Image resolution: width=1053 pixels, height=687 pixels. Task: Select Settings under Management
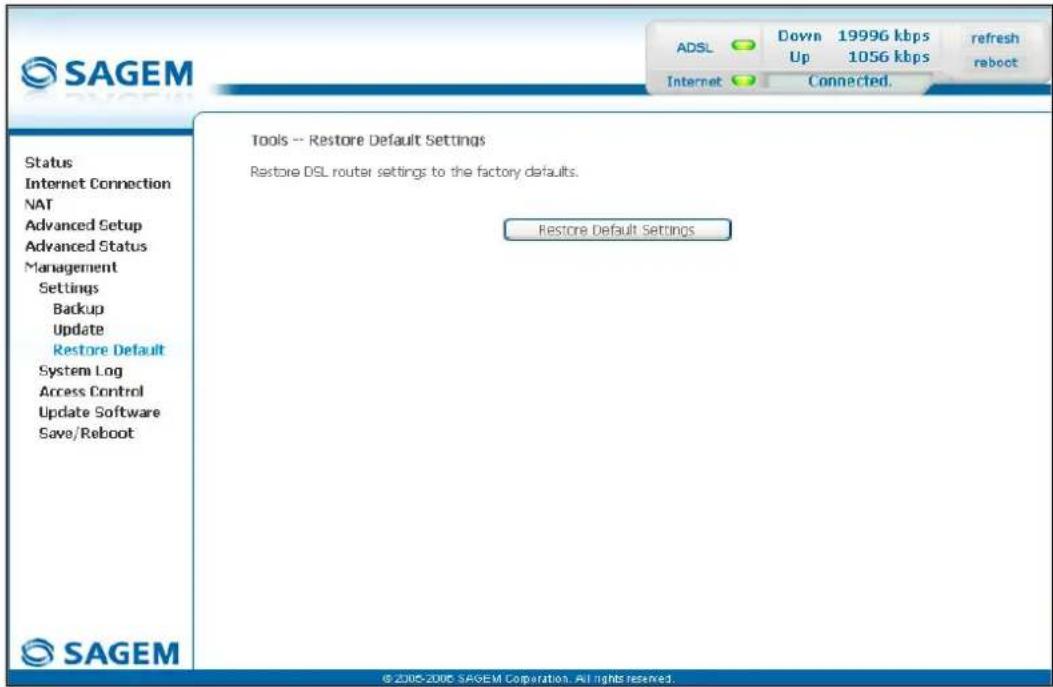coord(68,287)
